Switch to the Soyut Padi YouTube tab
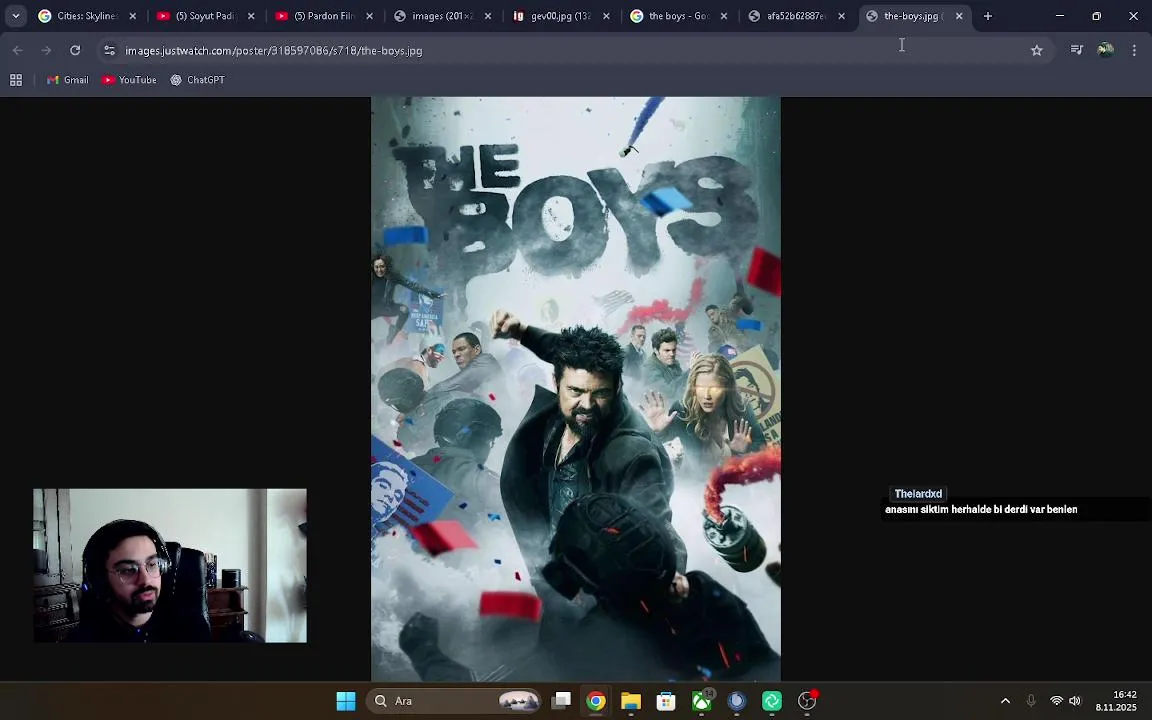1152x720 pixels. click(x=205, y=15)
